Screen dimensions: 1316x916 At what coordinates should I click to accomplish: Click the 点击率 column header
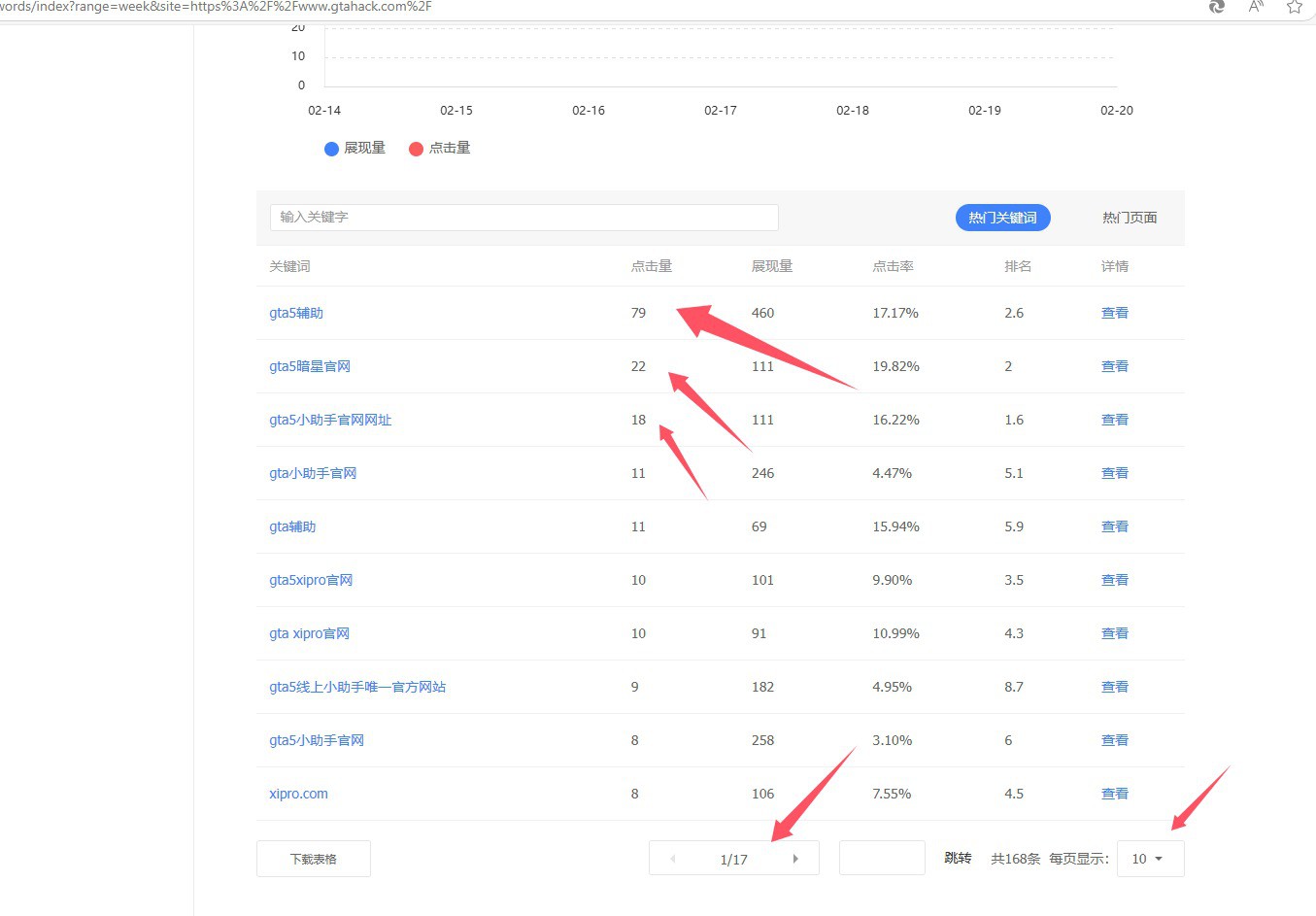893,266
